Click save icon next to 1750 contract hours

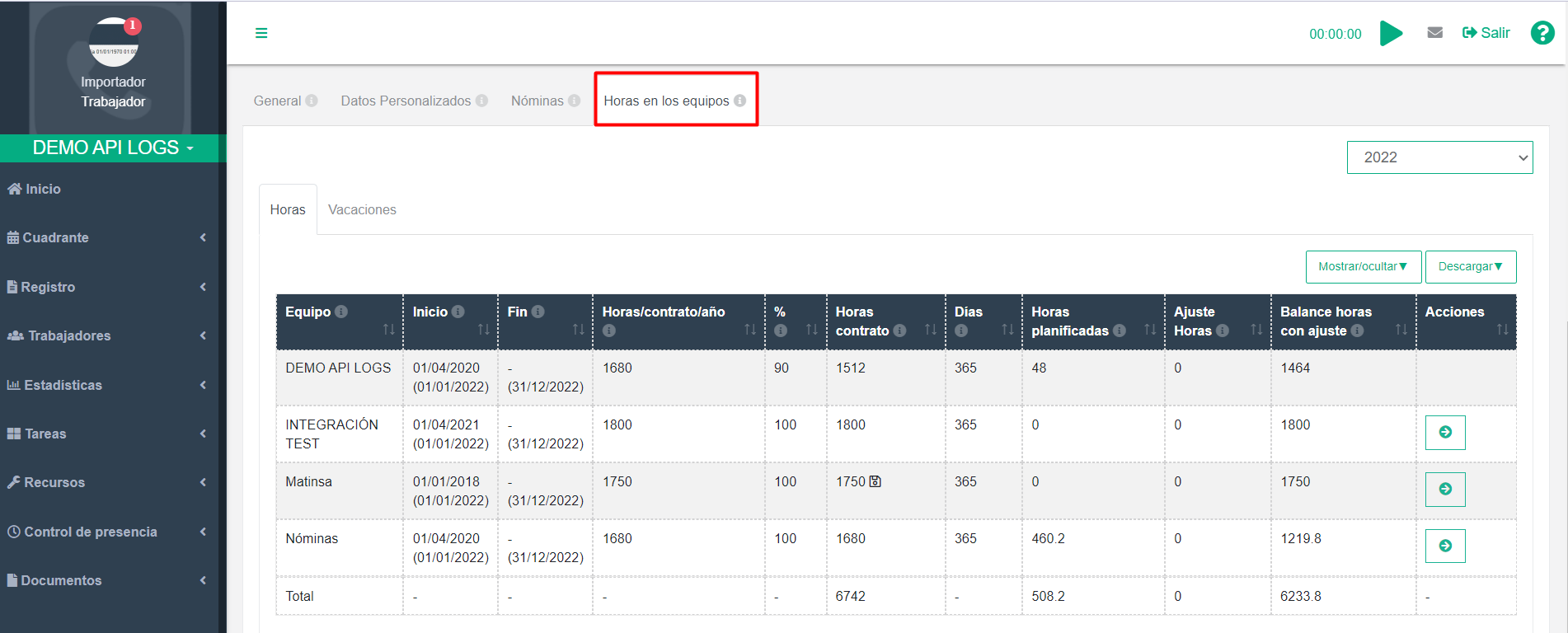(876, 481)
